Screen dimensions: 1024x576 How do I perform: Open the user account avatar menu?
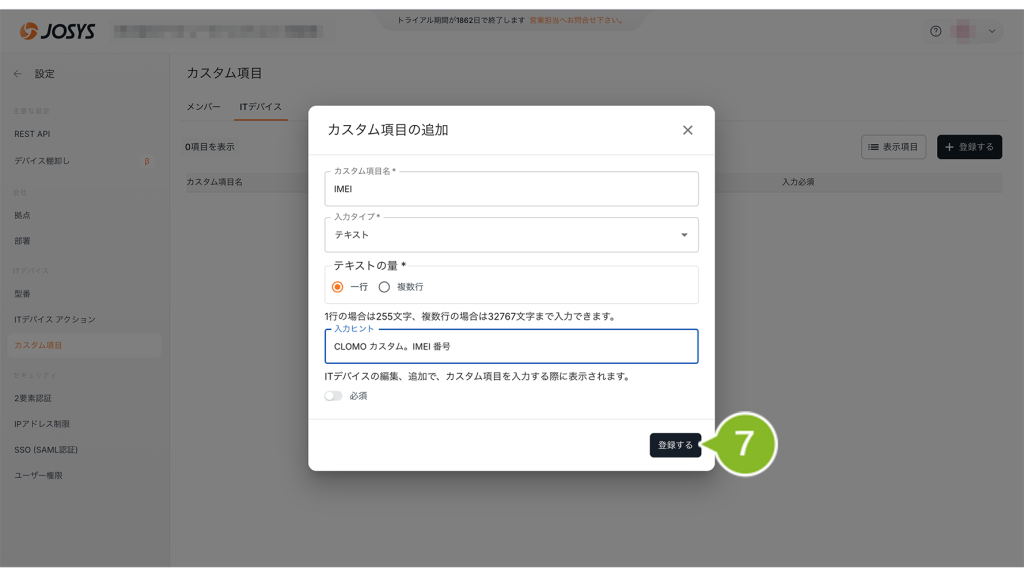click(975, 31)
